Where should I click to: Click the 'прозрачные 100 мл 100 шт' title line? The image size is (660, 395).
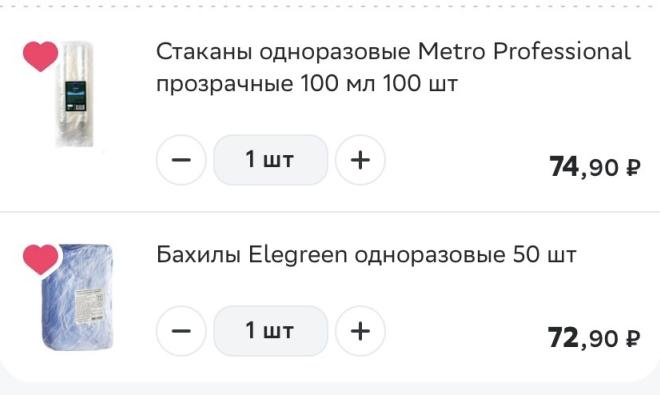point(306,84)
